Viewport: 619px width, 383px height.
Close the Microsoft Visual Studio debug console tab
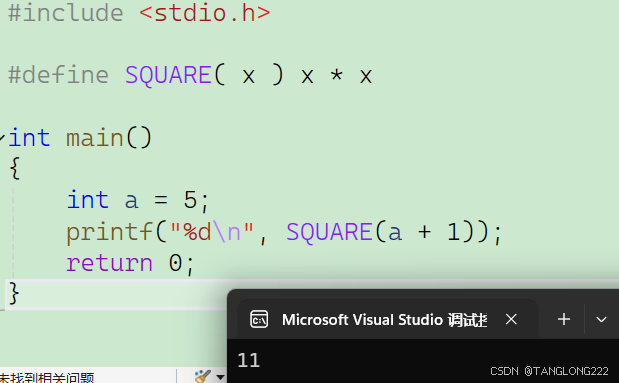point(511,319)
